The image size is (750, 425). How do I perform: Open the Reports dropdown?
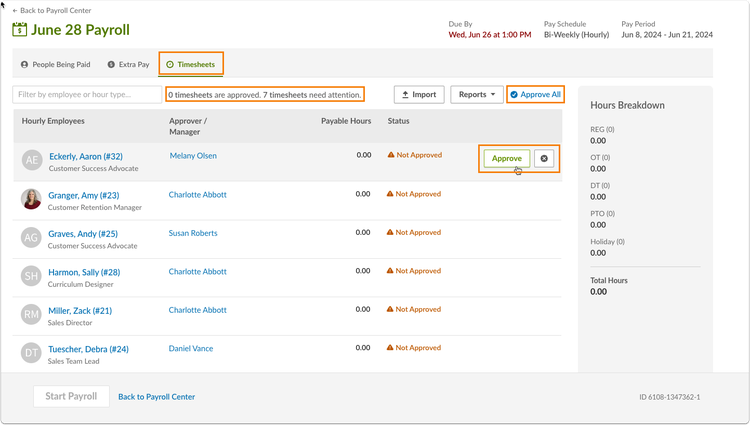[x=477, y=95]
